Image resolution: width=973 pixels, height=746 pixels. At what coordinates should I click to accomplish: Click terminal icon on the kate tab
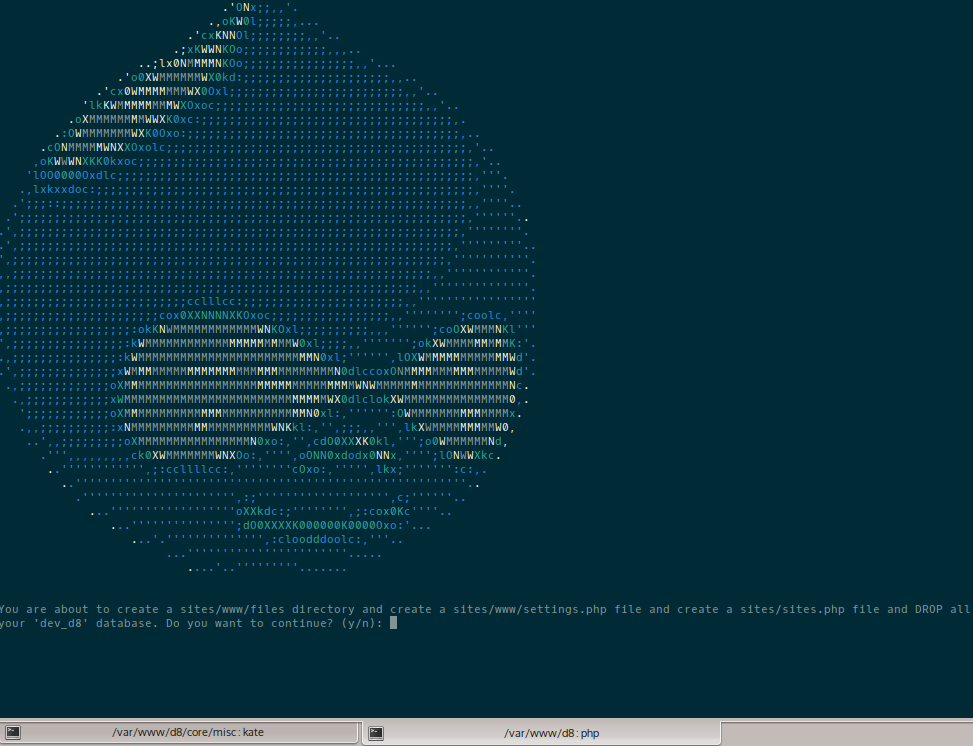click(13, 733)
